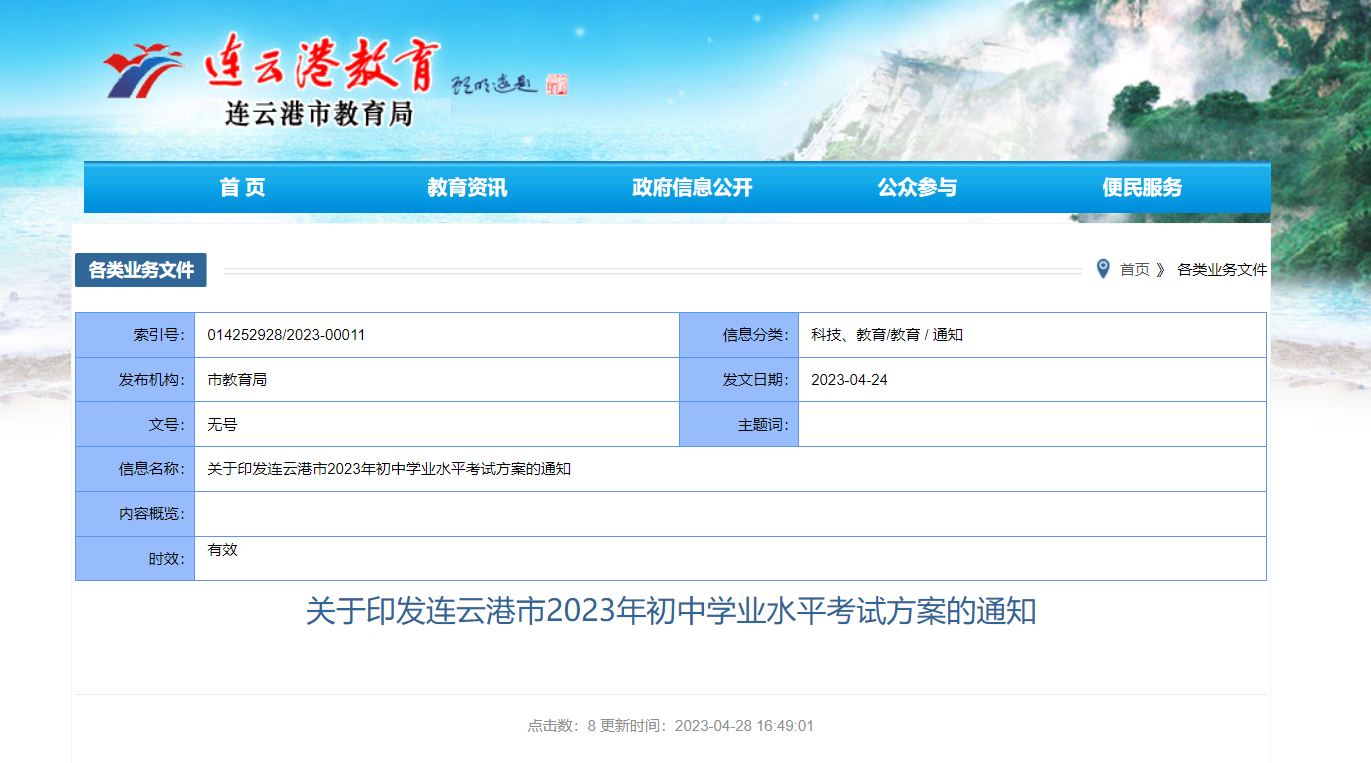Click the 点击数: 8 view count
Screen dimensions: 1371x763
562,726
